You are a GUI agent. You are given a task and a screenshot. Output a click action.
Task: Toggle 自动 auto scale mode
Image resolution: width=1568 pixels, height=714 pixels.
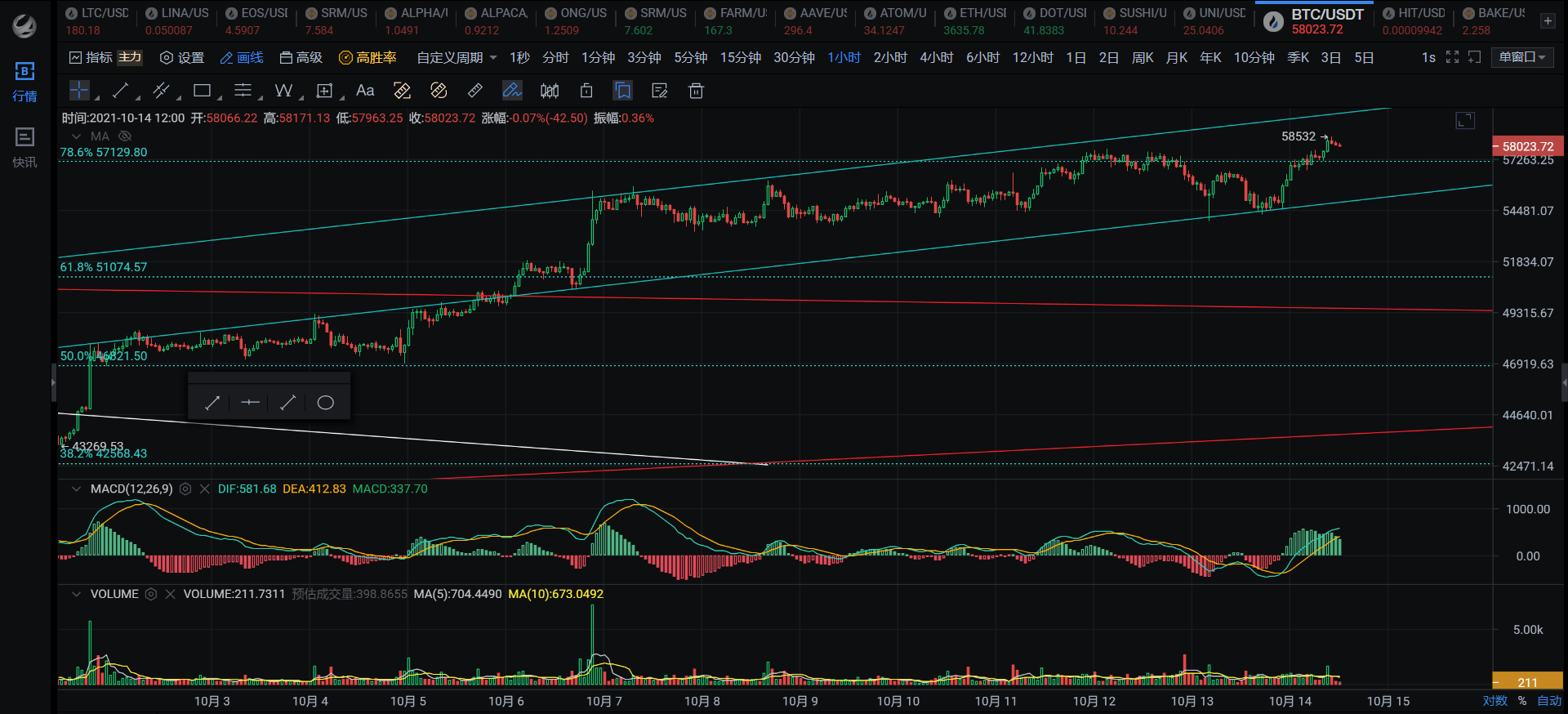(1548, 701)
